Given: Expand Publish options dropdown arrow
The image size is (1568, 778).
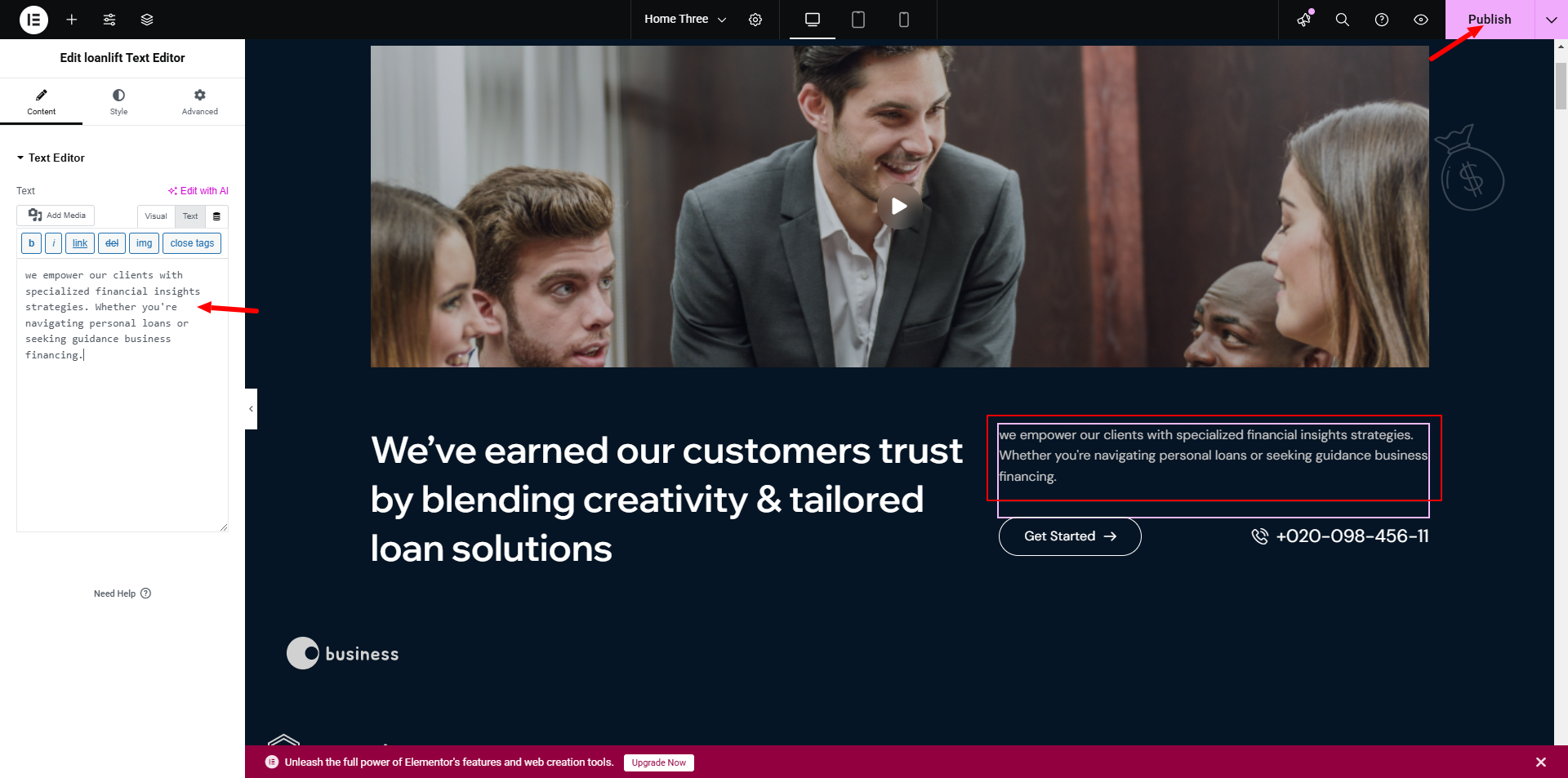Looking at the screenshot, I should (1551, 20).
